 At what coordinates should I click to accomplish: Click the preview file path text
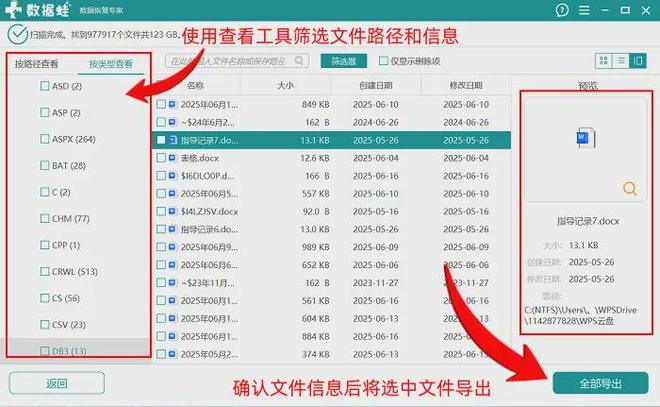click(x=580, y=315)
